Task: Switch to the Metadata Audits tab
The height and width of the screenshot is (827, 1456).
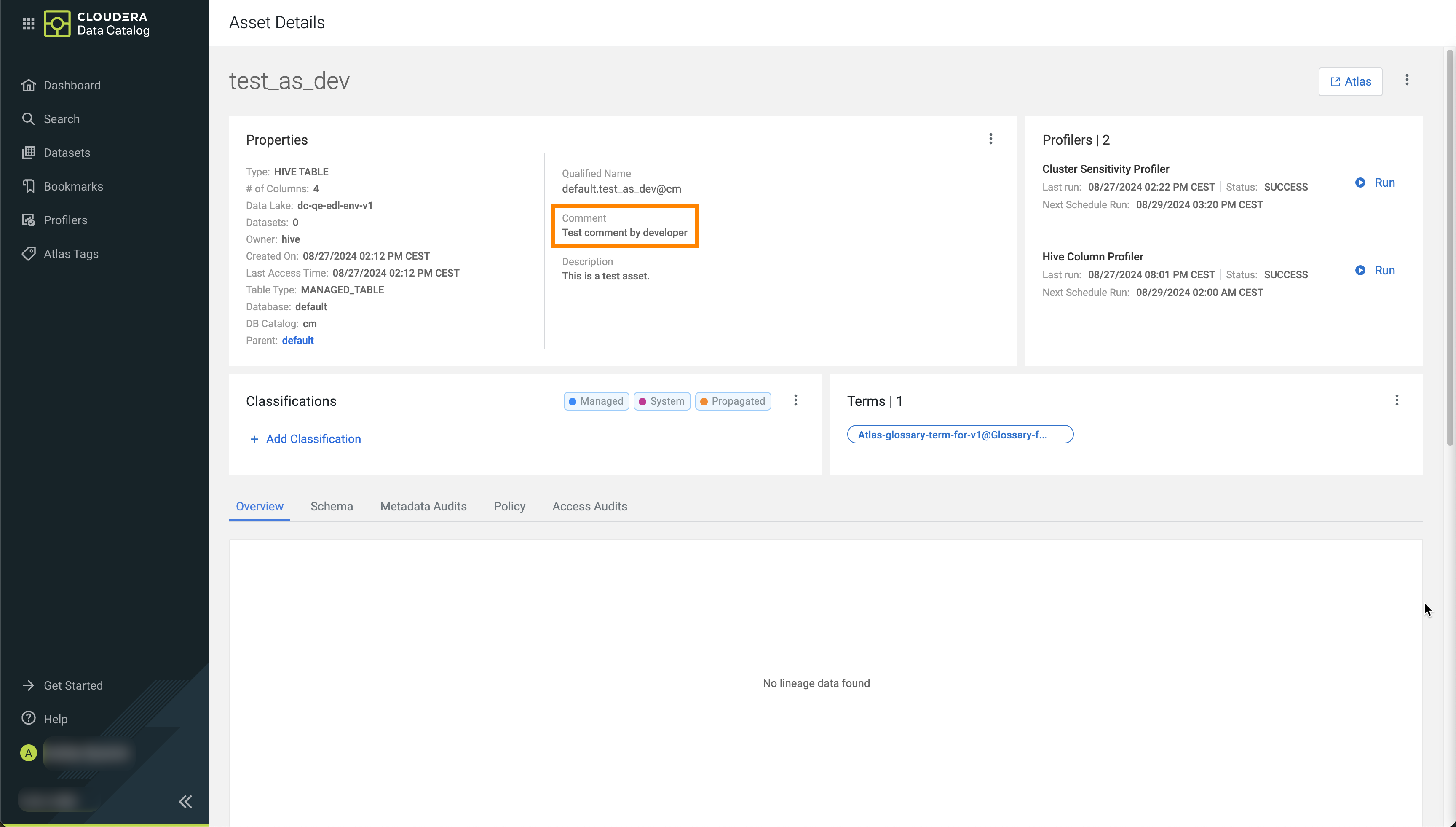Action: coord(423,506)
